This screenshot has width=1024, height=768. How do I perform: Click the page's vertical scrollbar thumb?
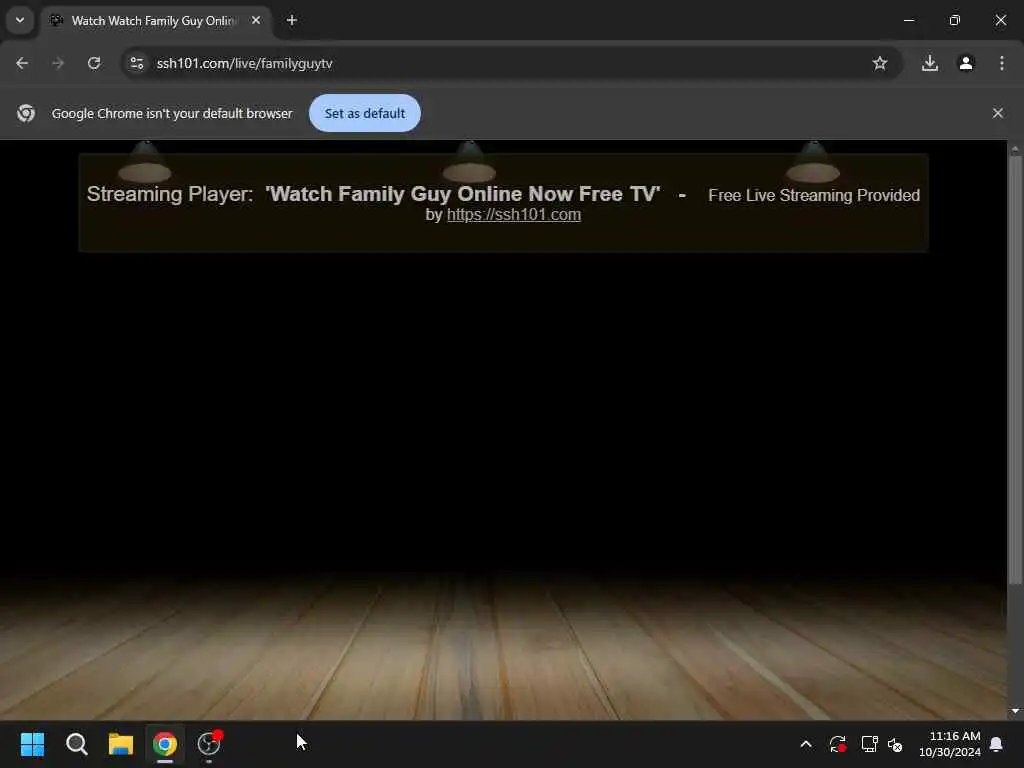tap(1015, 369)
